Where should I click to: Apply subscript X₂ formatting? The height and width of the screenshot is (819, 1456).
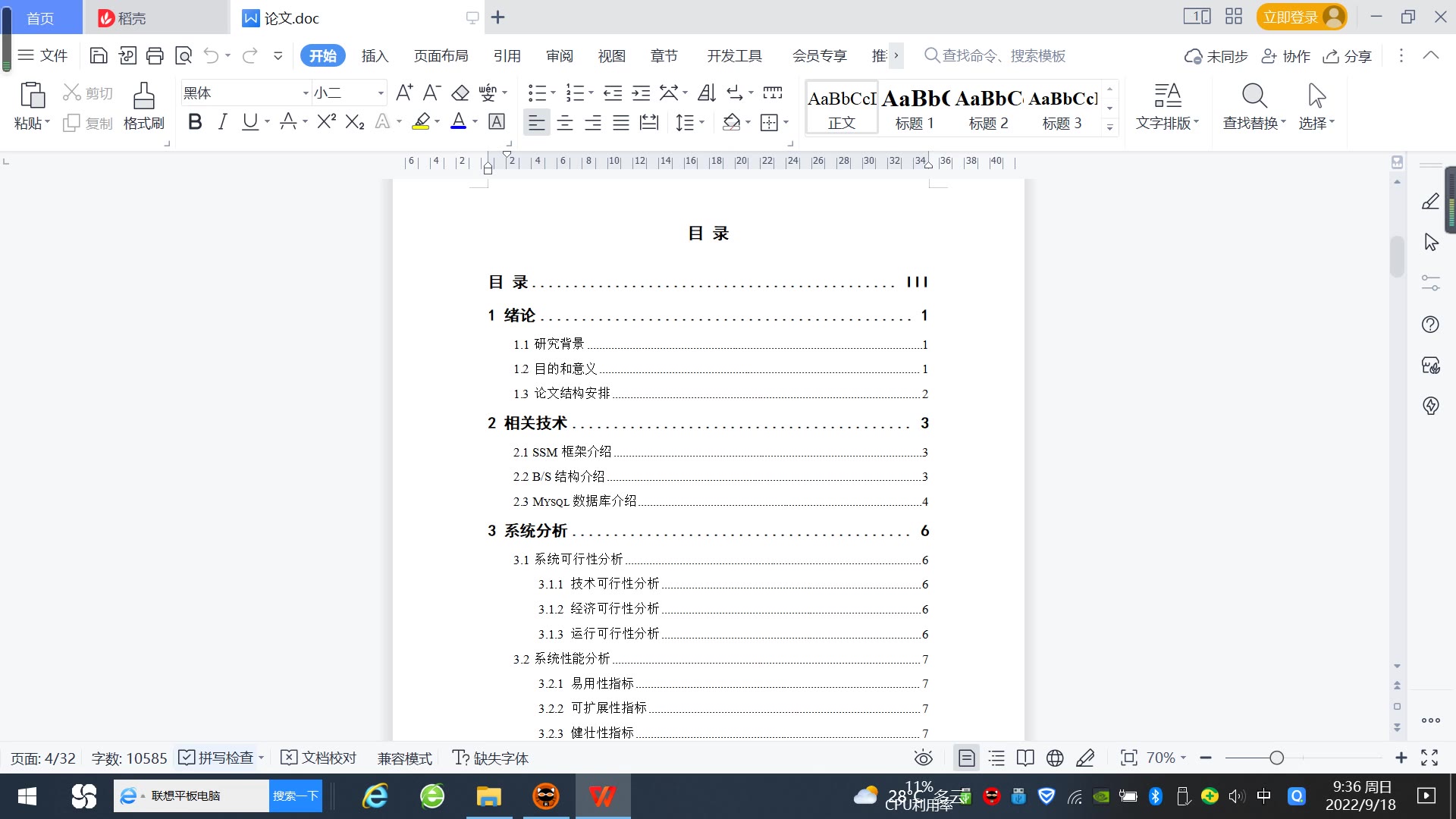[355, 121]
